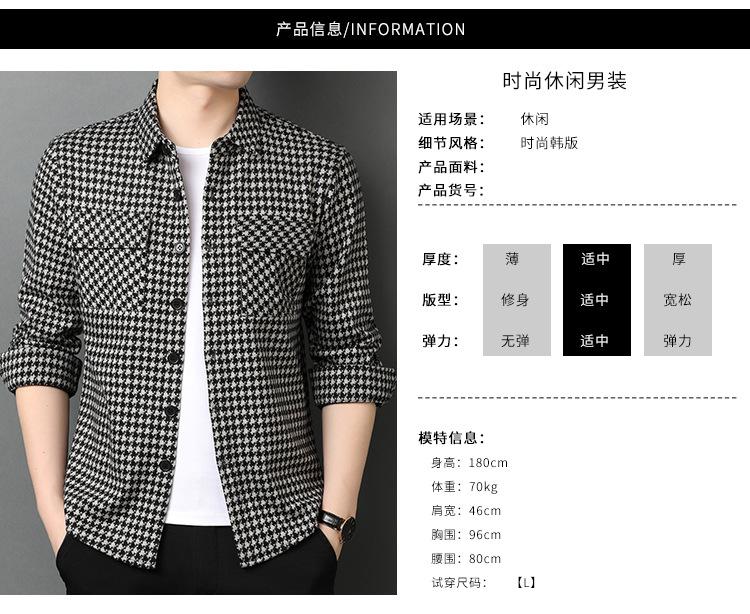The width and height of the screenshot is (750, 614).
Task: Click the 身高 180cm model info line
Action: tap(469, 463)
